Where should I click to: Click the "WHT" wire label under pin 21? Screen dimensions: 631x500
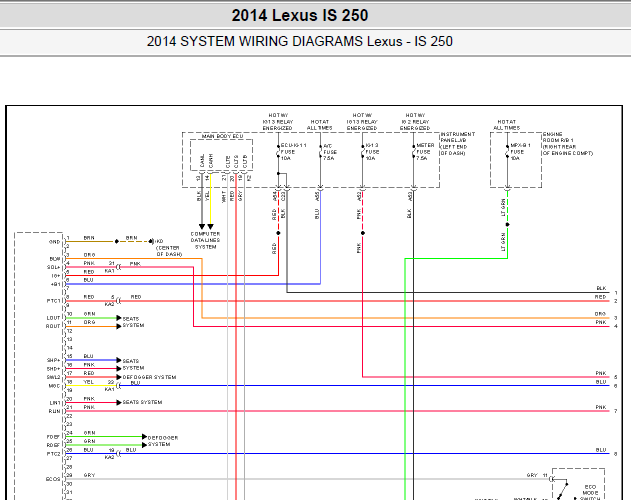point(224,197)
